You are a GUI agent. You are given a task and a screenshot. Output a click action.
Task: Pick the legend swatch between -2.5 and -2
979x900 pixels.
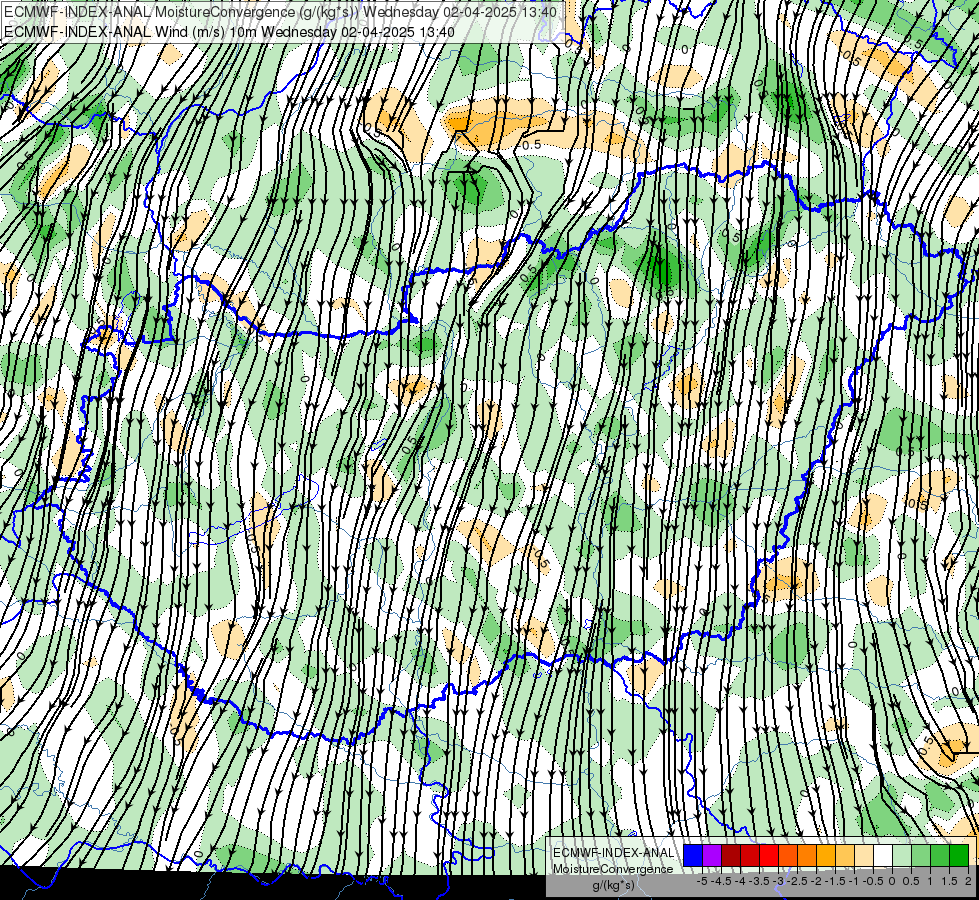pos(788,855)
